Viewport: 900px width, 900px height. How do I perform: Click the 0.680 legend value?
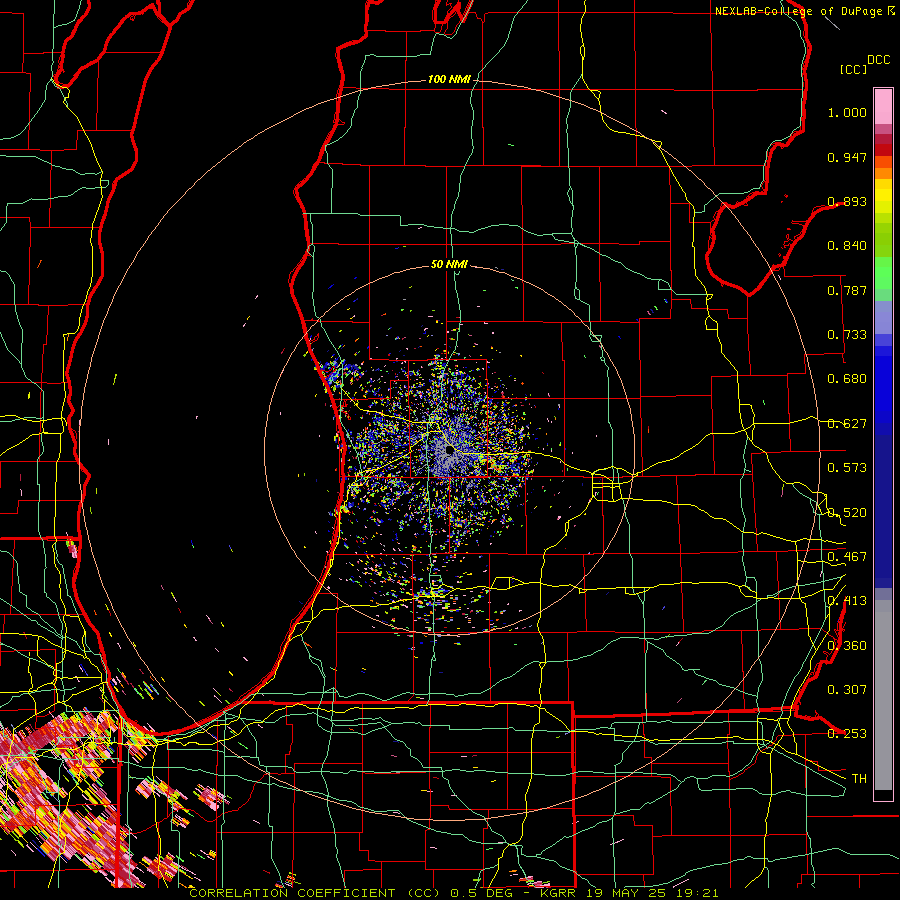coord(847,379)
